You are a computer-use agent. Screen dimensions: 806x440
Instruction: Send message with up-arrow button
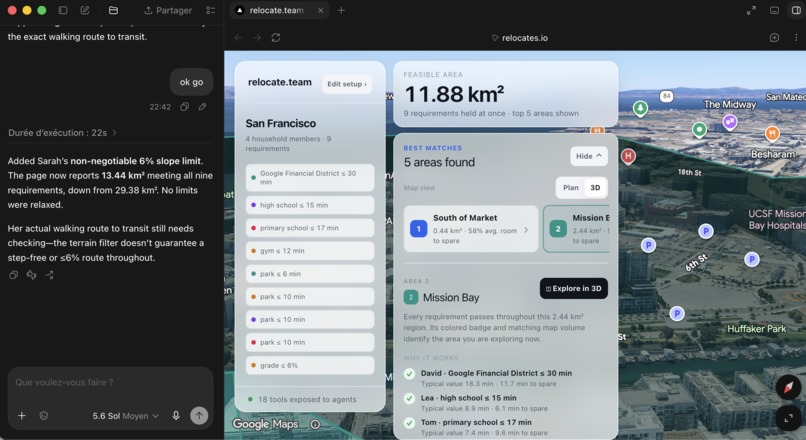click(199, 415)
